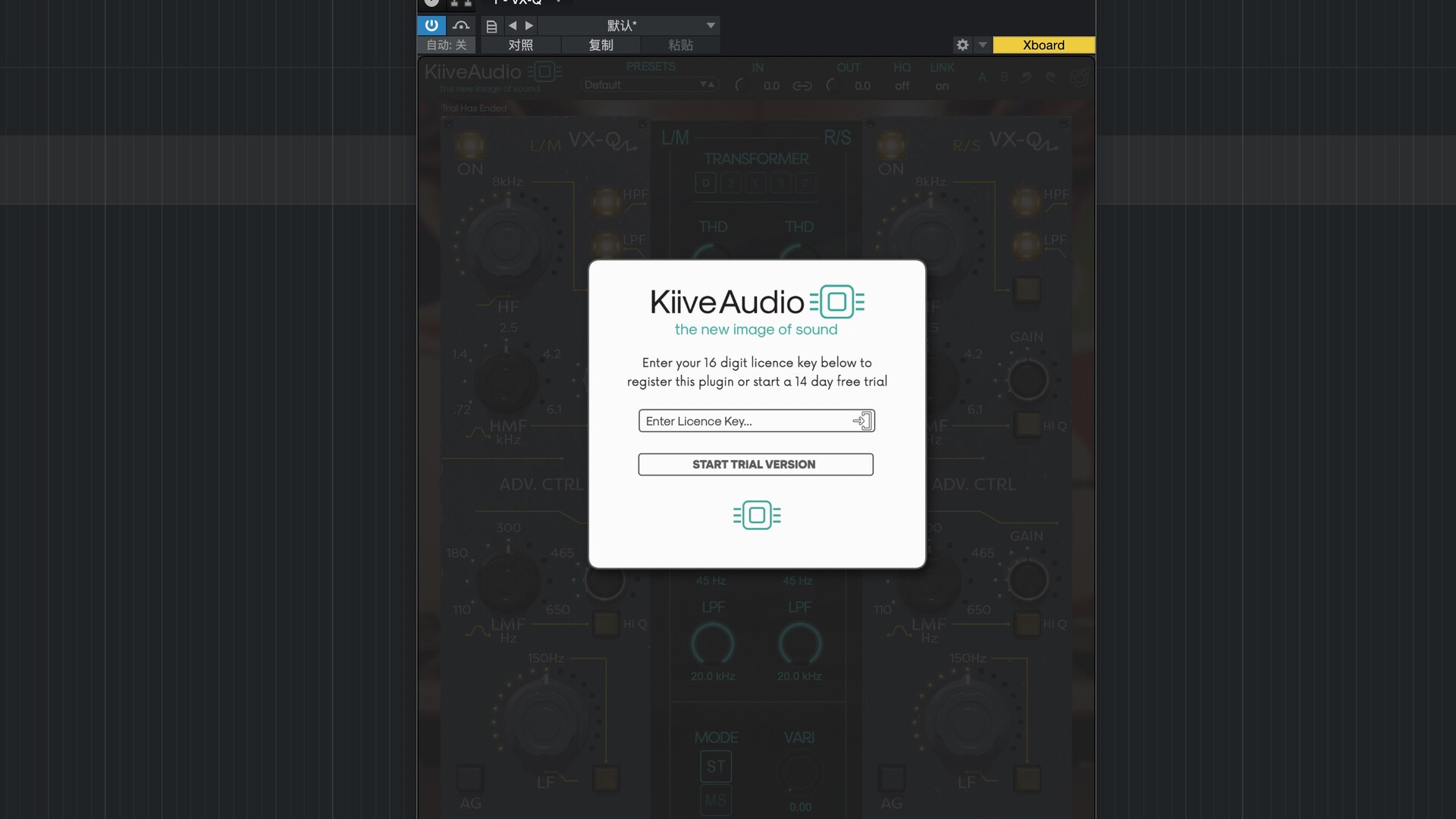Adjust the left LPF 20.0 kHz knob
1456x819 pixels.
(x=713, y=644)
